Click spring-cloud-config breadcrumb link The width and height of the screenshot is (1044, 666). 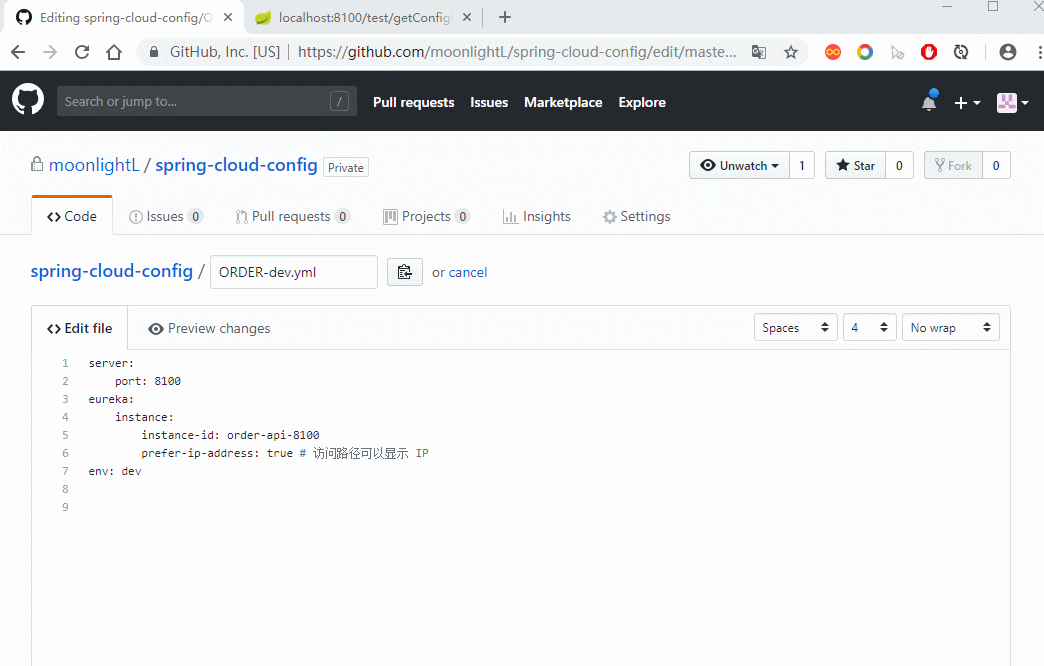112,271
